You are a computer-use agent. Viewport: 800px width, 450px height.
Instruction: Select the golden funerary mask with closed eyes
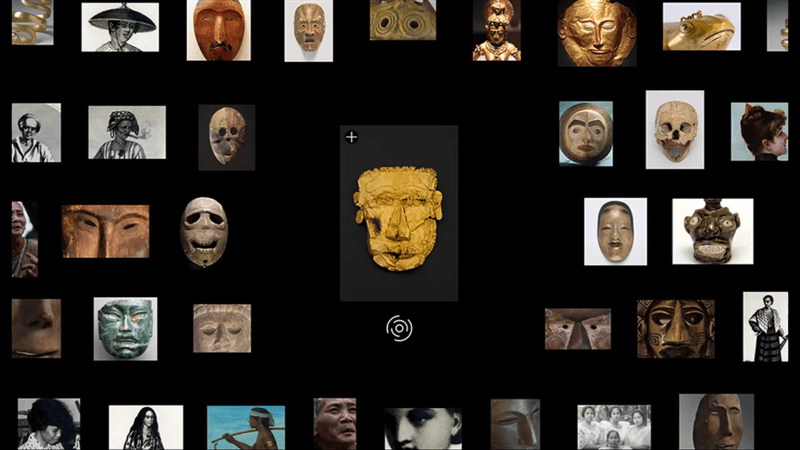(597, 33)
